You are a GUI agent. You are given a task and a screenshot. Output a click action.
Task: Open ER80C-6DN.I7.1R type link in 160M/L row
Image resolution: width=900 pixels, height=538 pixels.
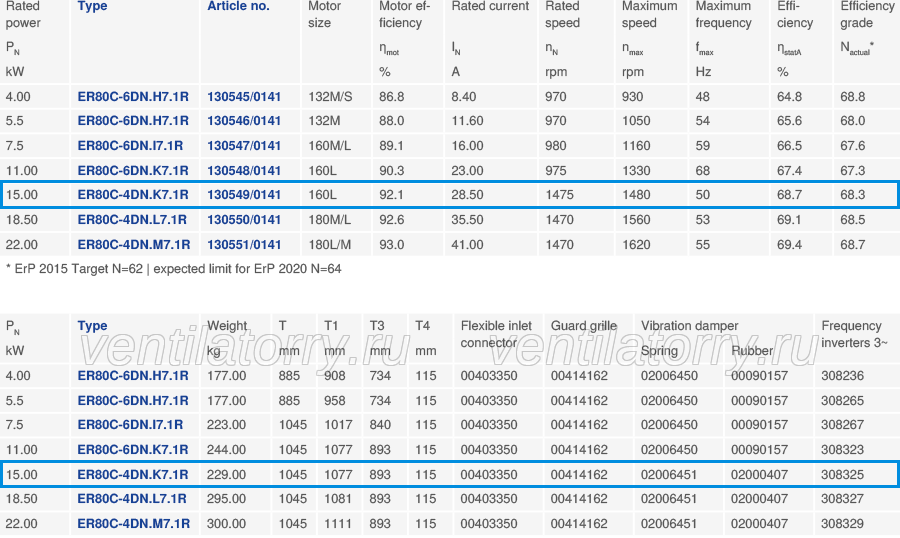coord(130,146)
